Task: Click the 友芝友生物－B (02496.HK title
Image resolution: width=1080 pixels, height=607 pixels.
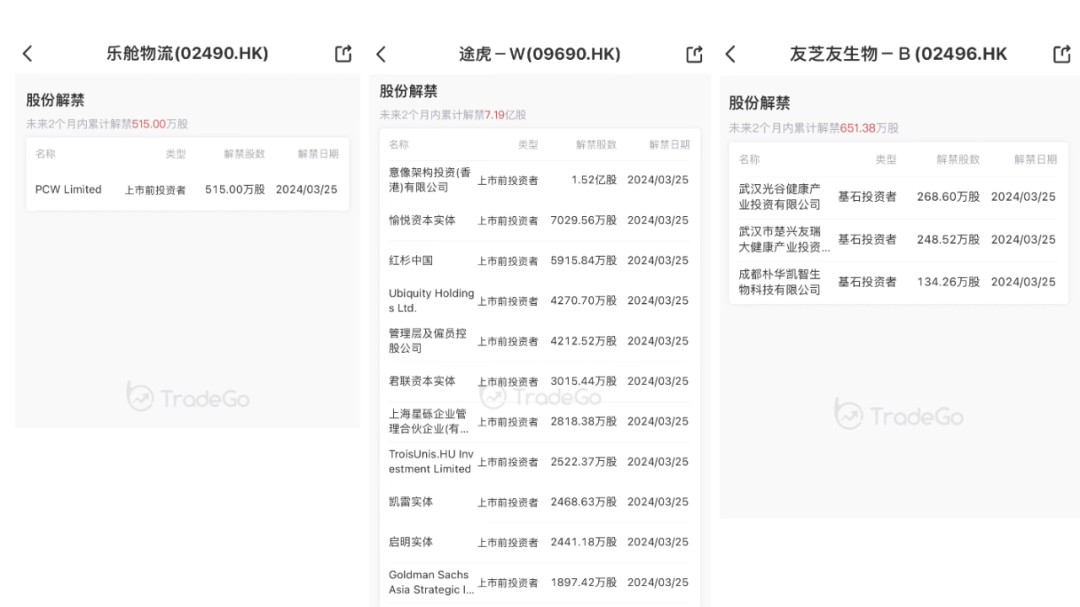Action: 898,54
